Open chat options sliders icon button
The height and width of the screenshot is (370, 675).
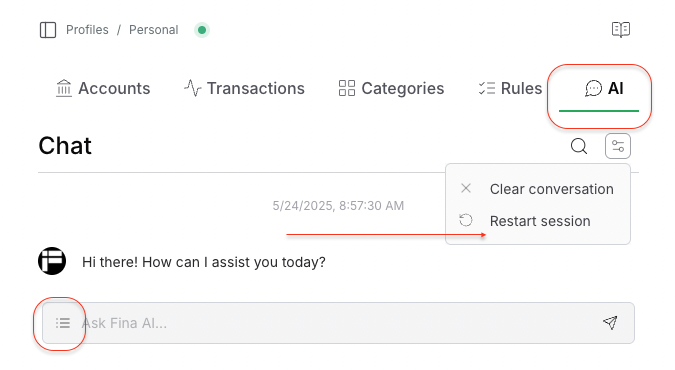pyautogui.click(x=618, y=146)
